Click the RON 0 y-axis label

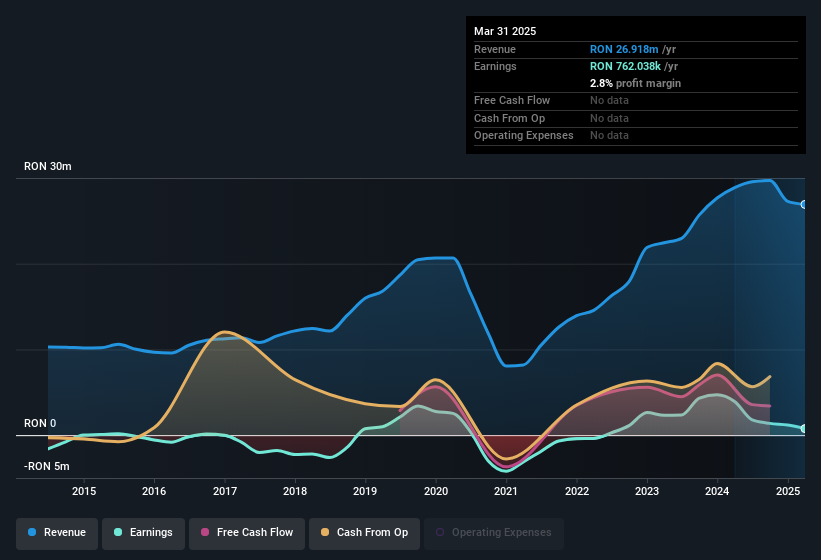pyautogui.click(x=40, y=423)
